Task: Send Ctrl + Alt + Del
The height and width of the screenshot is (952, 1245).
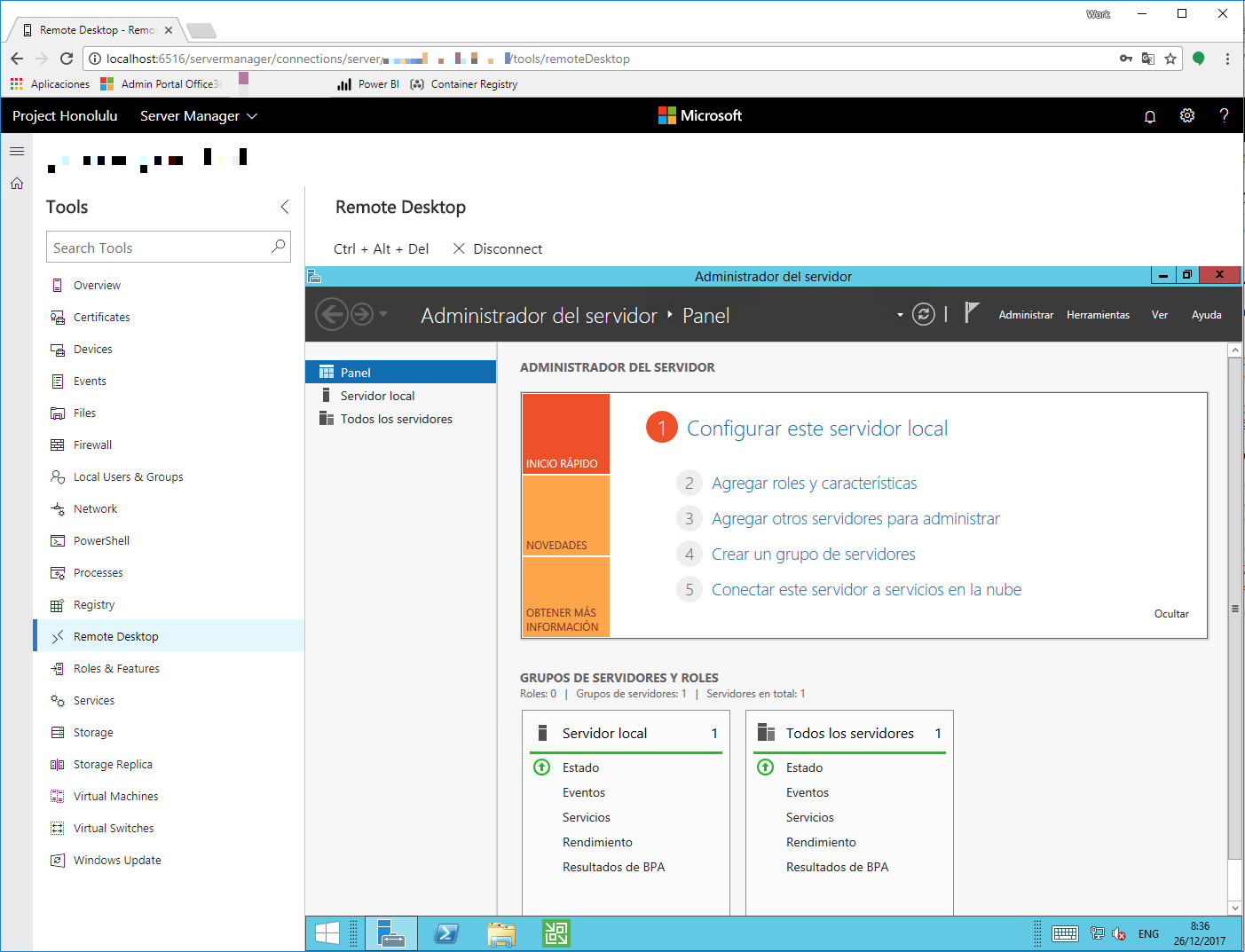Action: pos(381,249)
